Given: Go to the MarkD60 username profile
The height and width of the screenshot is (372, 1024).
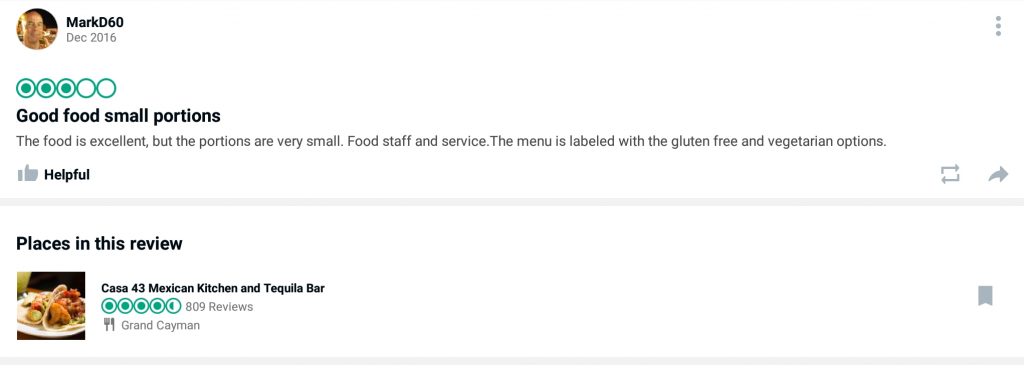Looking at the screenshot, I should 95,22.
